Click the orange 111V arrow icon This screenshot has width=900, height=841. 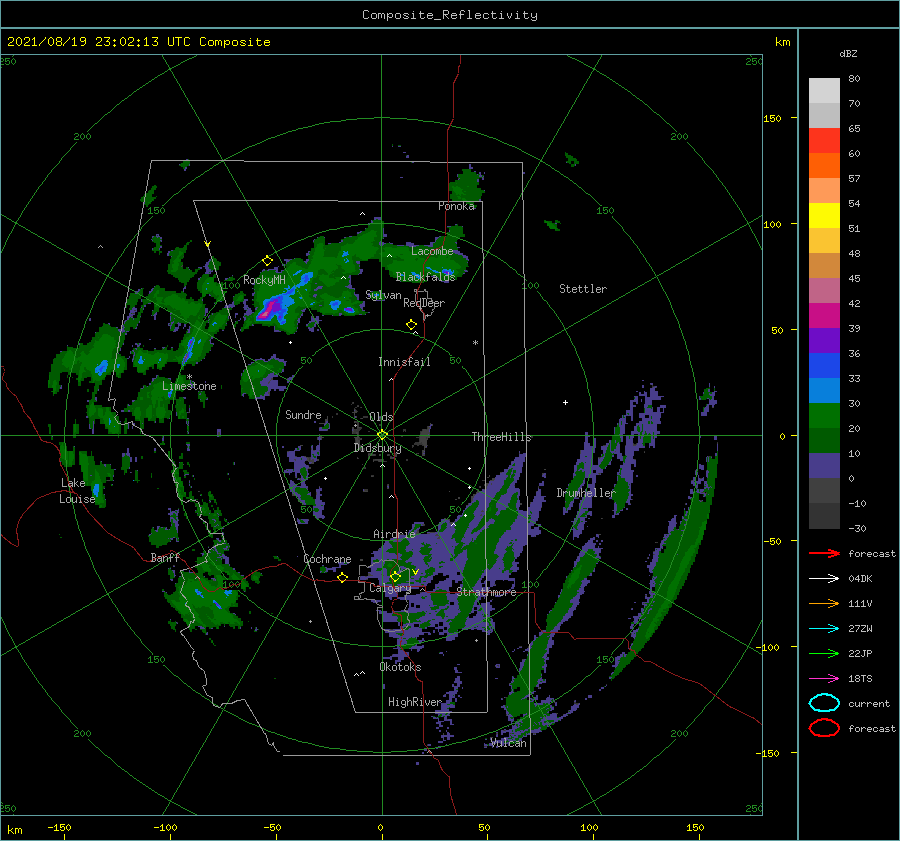point(824,603)
